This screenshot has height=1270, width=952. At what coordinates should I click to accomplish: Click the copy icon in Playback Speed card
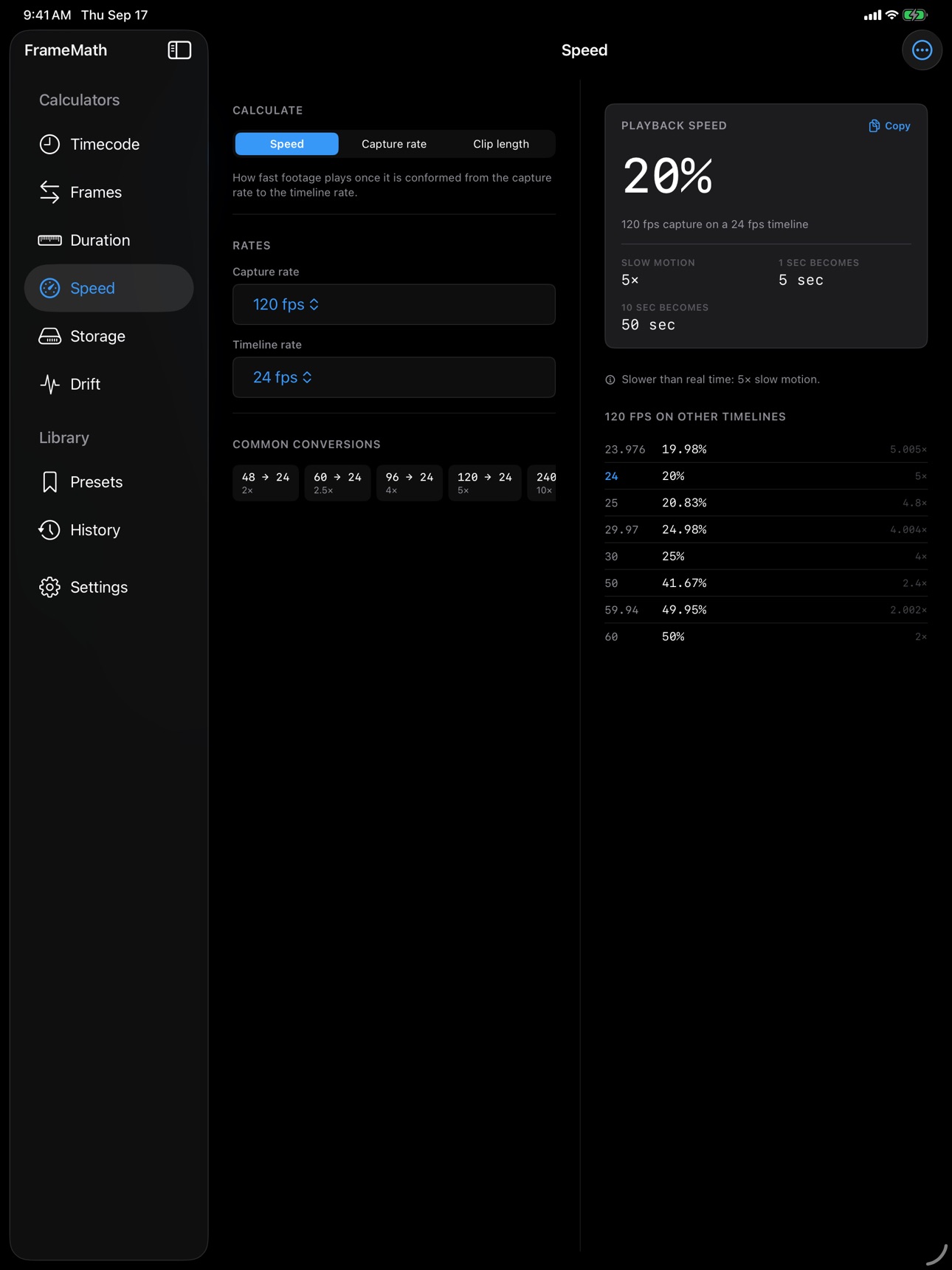click(874, 126)
